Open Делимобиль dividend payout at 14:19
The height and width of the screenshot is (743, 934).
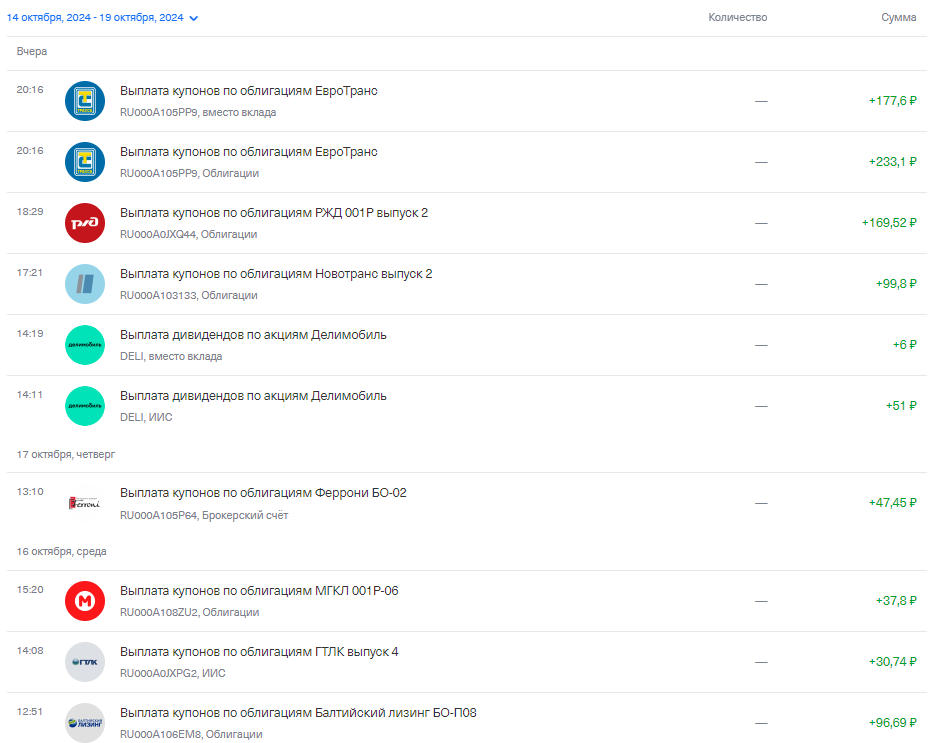pyautogui.click(x=467, y=345)
